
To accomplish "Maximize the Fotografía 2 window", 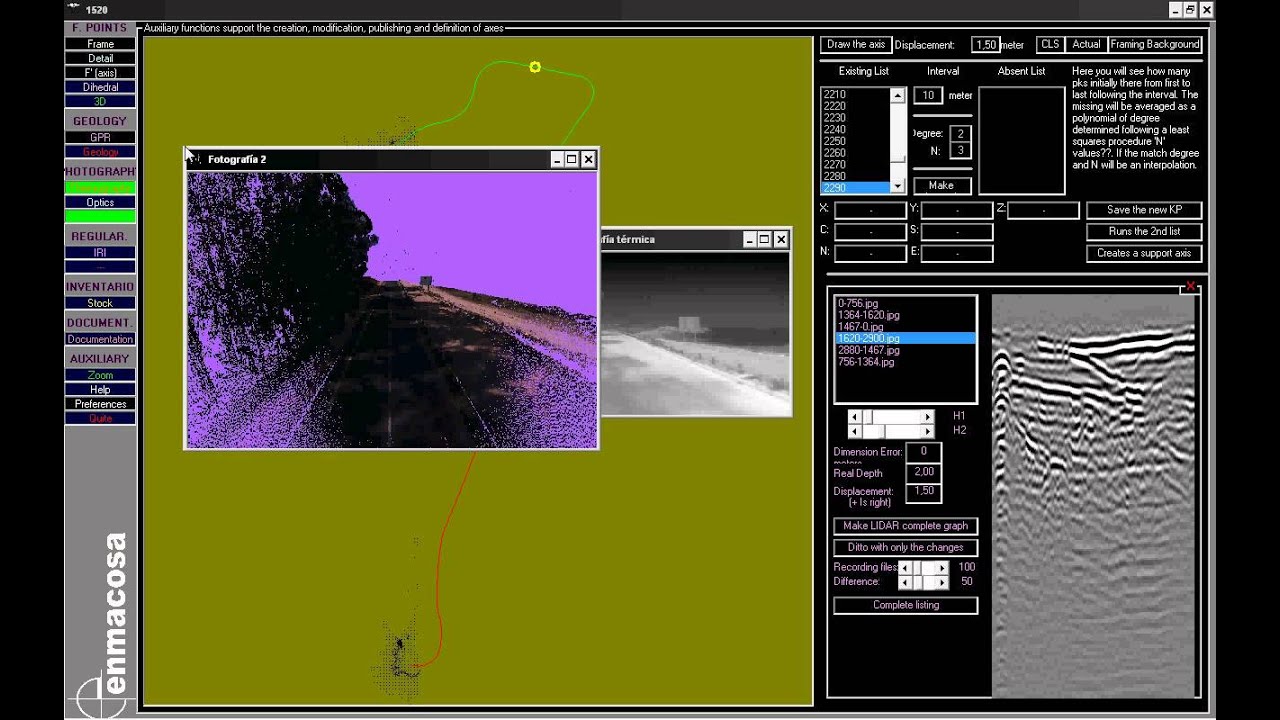I will tap(572, 159).
